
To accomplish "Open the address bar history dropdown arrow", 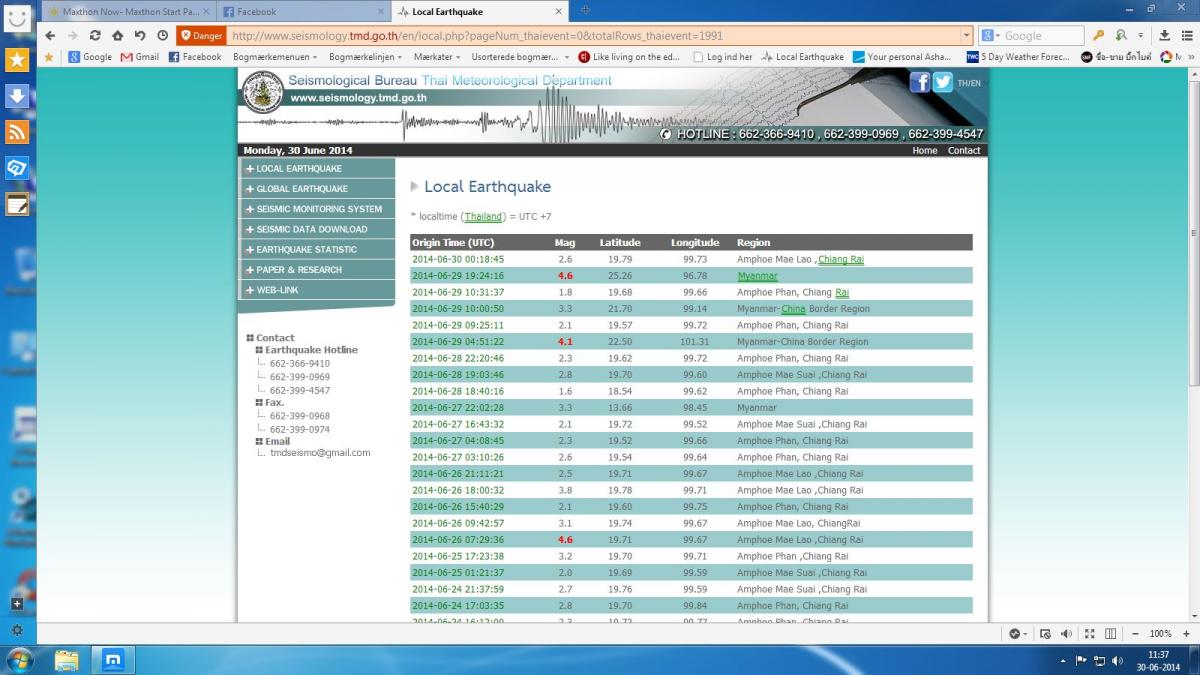I will 966,35.
